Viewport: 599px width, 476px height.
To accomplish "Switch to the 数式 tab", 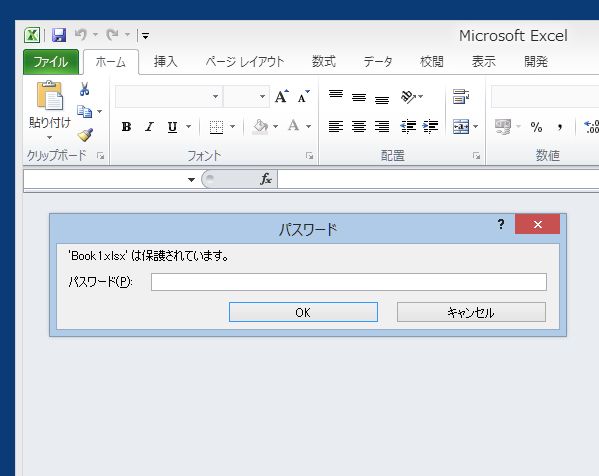I will click(x=324, y=62).
